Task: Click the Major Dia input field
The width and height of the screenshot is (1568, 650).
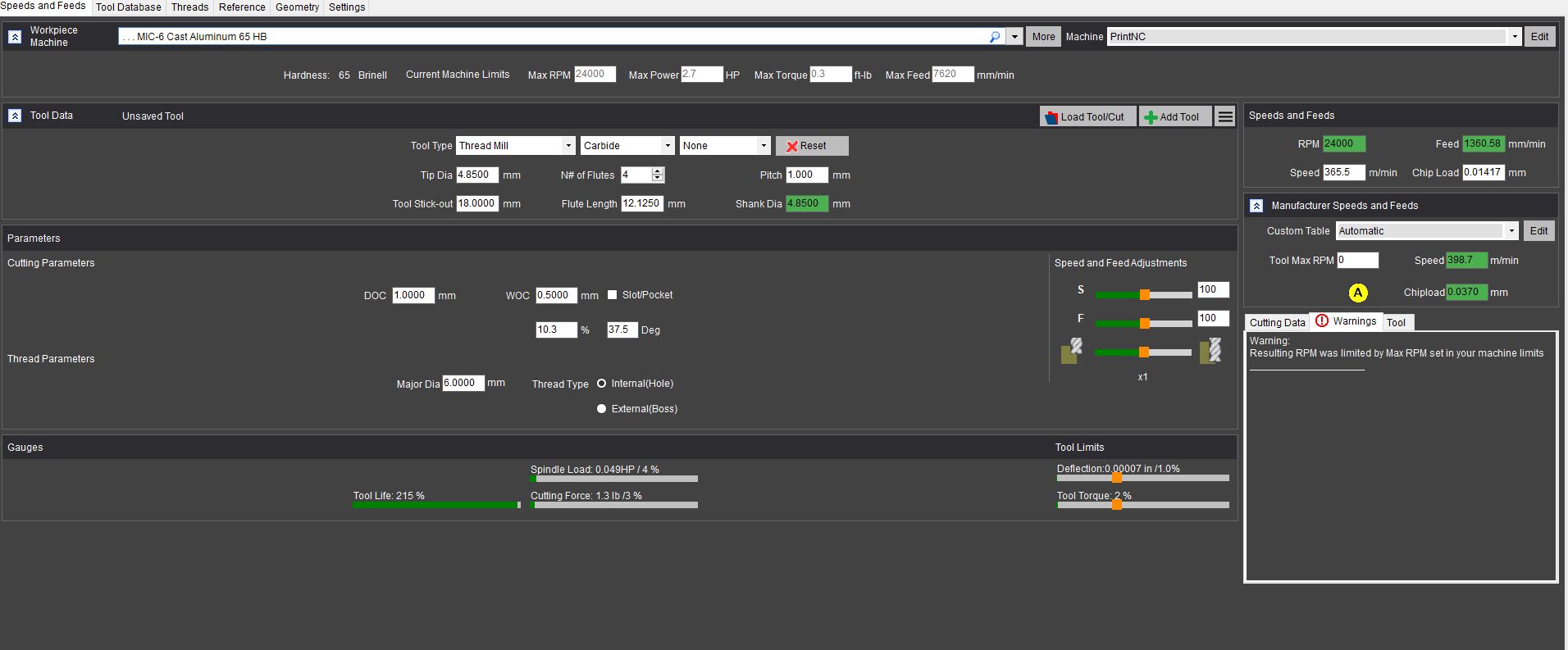Action: 463,384
